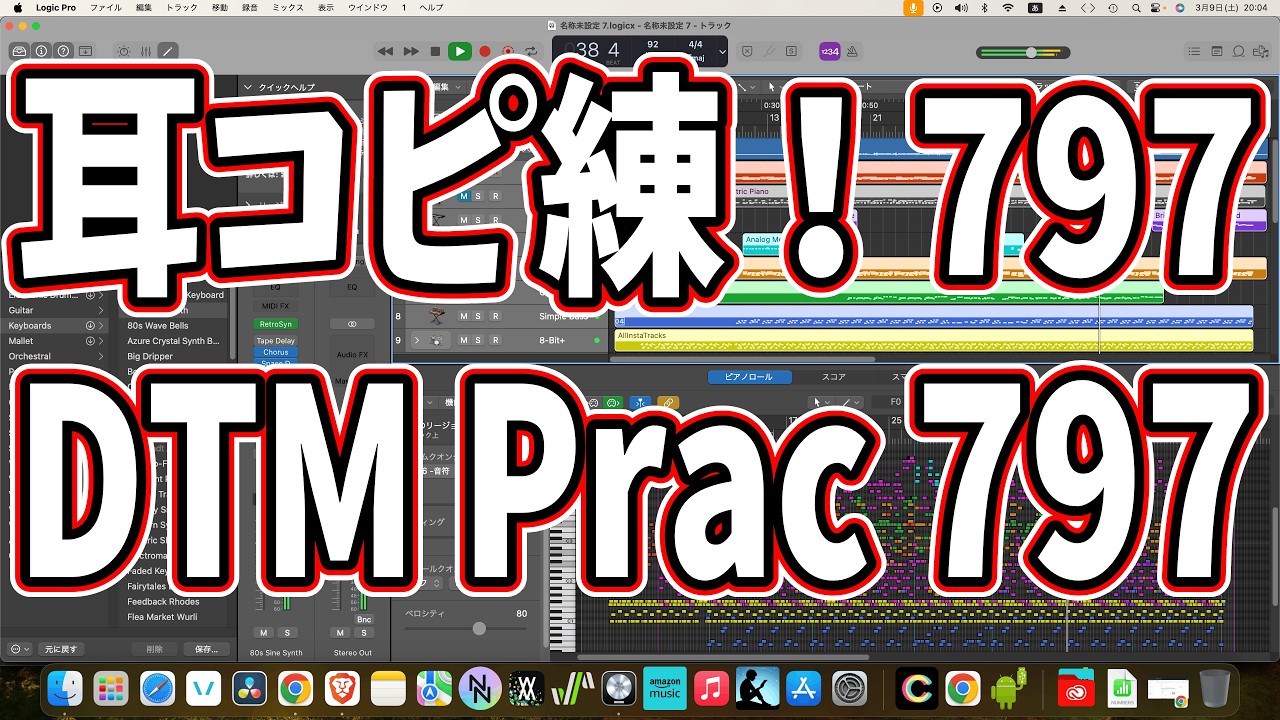Click the Rewind transport button
The width and height of the screenshot is (1280, 720).
tap(385, 51)
